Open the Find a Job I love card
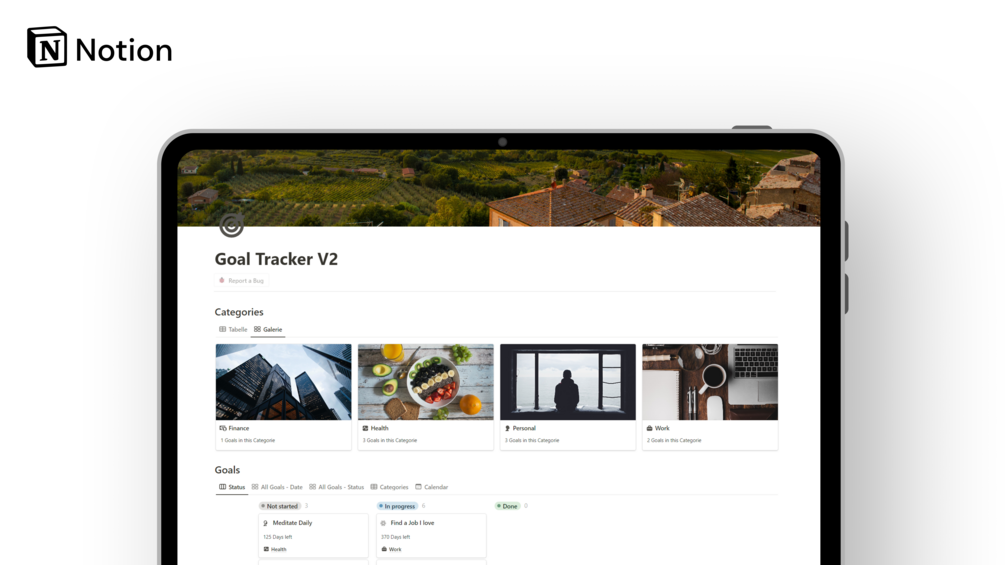1005x565 pixels. click(x=431, y=536)
